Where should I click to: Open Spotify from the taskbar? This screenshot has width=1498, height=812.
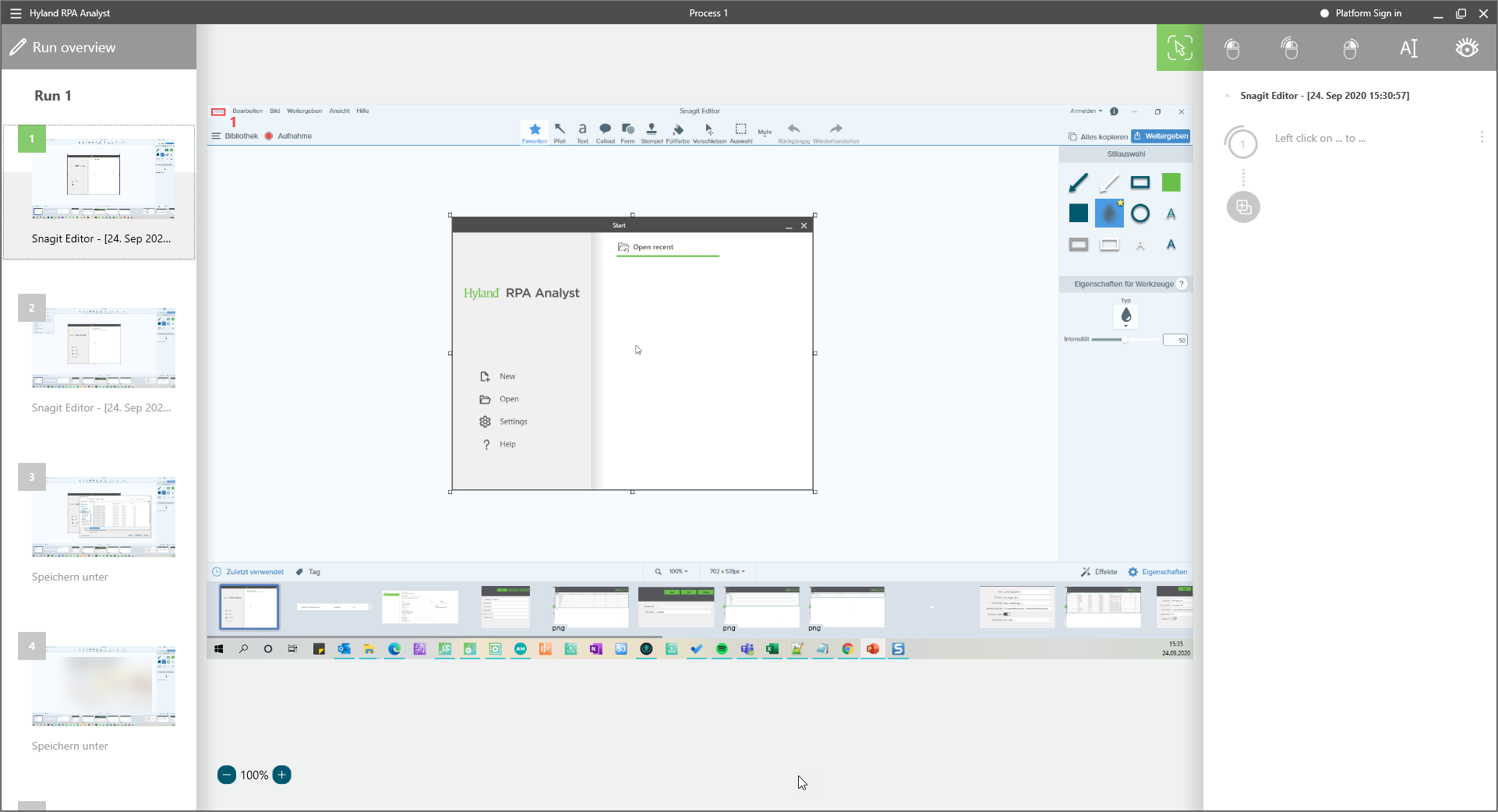[721, 648]
